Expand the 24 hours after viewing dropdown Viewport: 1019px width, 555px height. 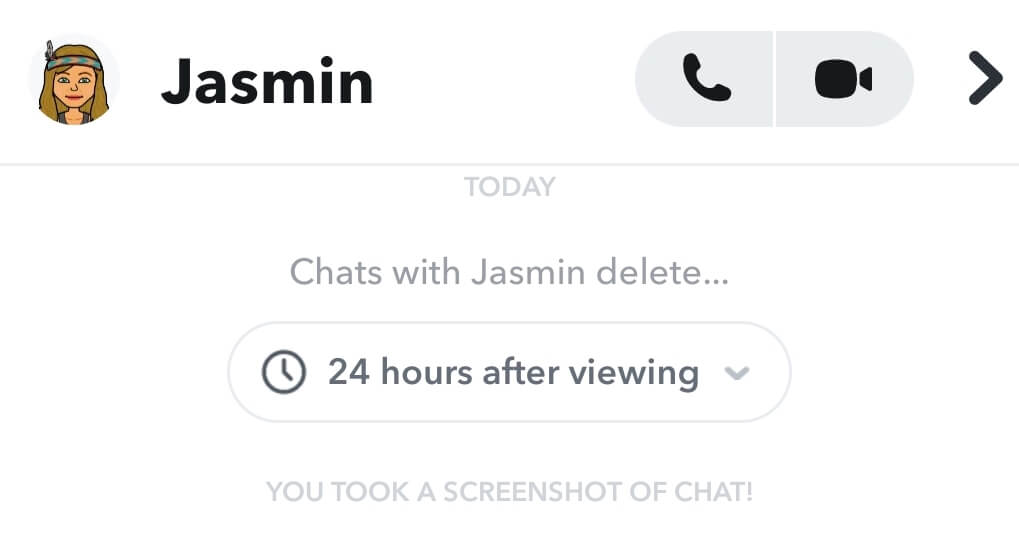(x=510, y=372)
